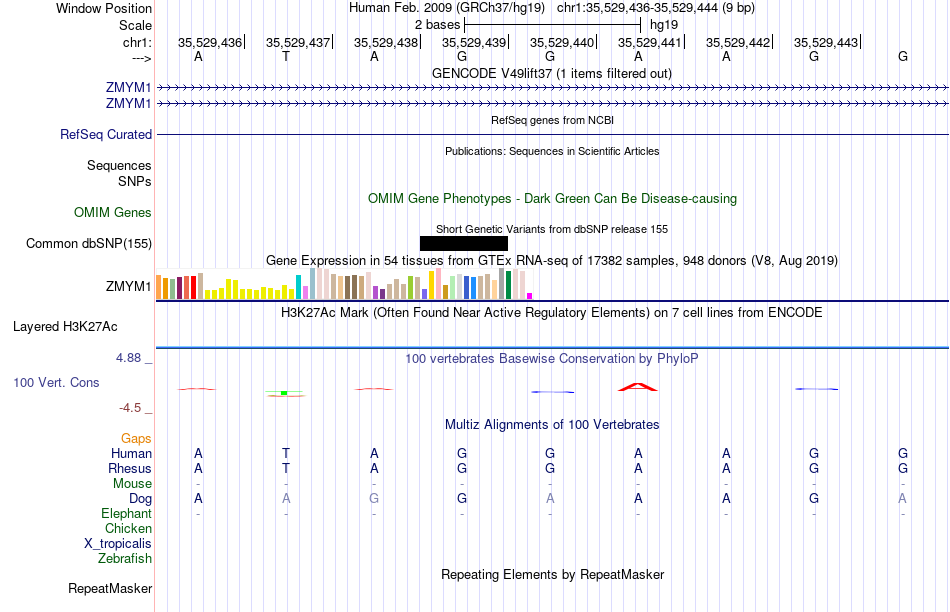
Task: Select the Human species row label
Action: tap(131, 453)
